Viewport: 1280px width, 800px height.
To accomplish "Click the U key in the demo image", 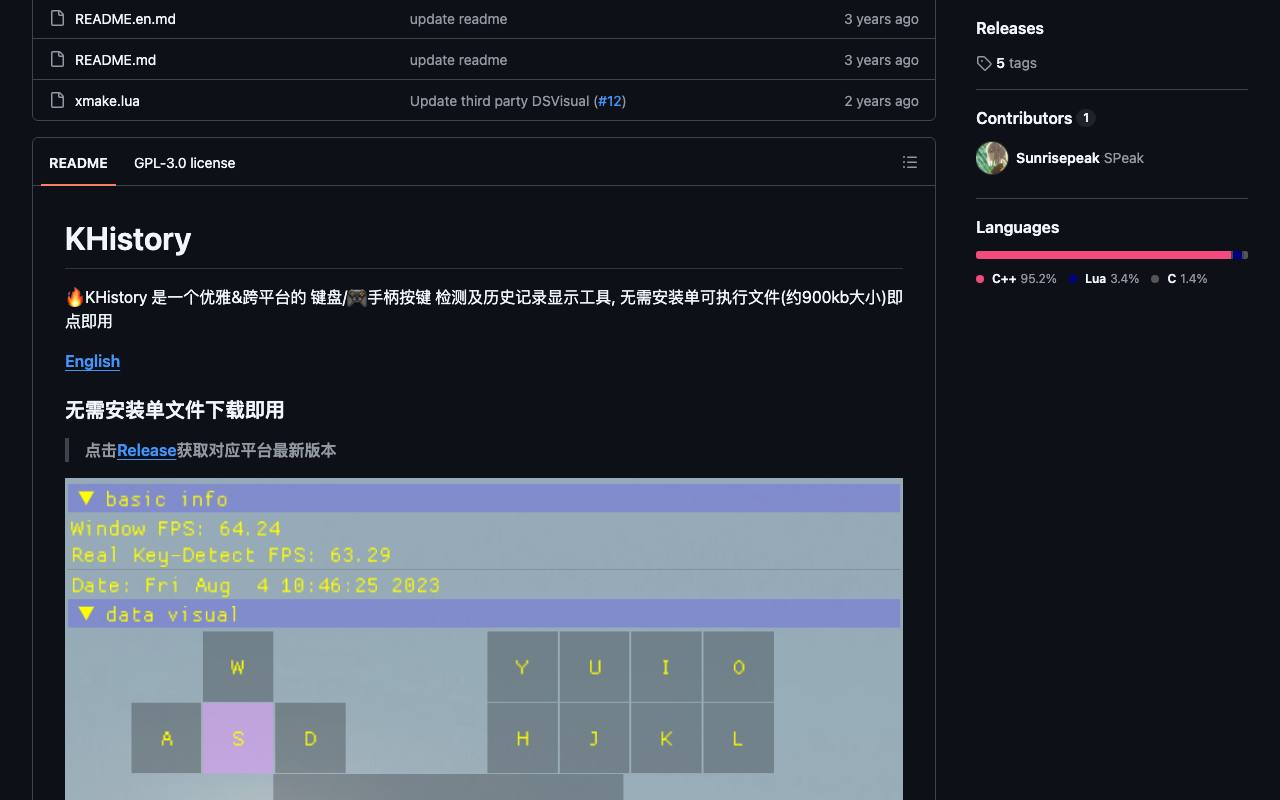I will (594, 667).
